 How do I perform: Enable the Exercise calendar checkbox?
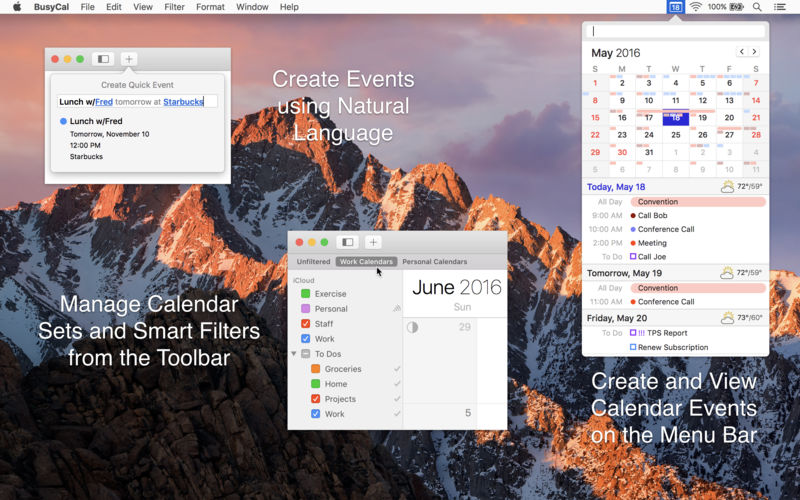306,294
